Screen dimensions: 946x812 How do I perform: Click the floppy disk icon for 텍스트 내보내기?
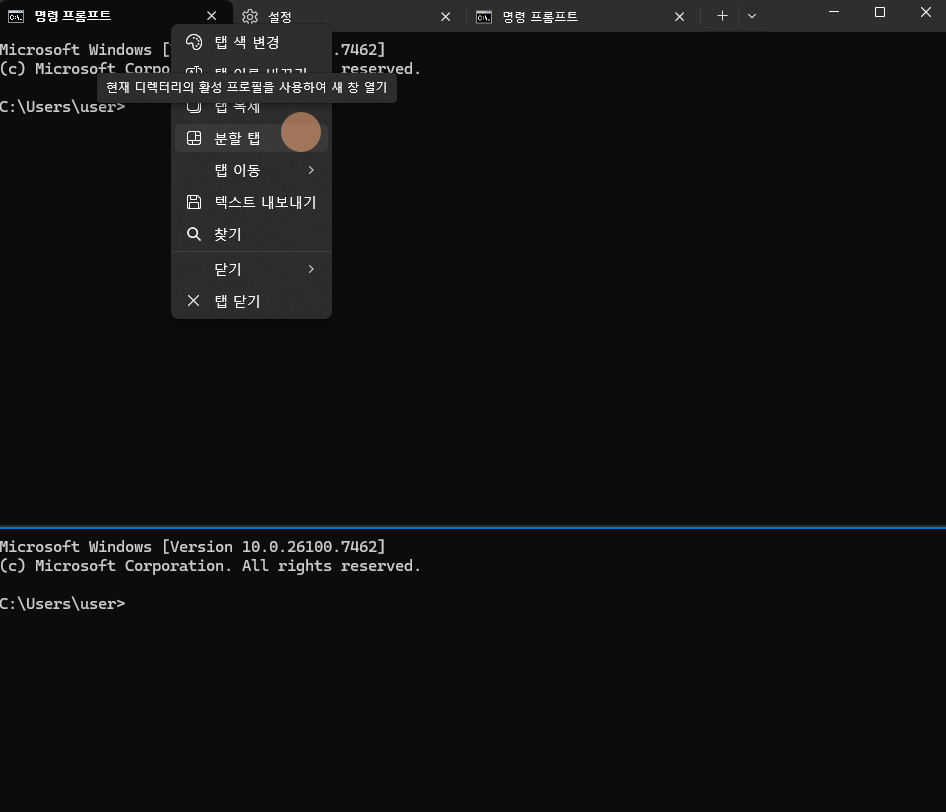pos(194,202)
